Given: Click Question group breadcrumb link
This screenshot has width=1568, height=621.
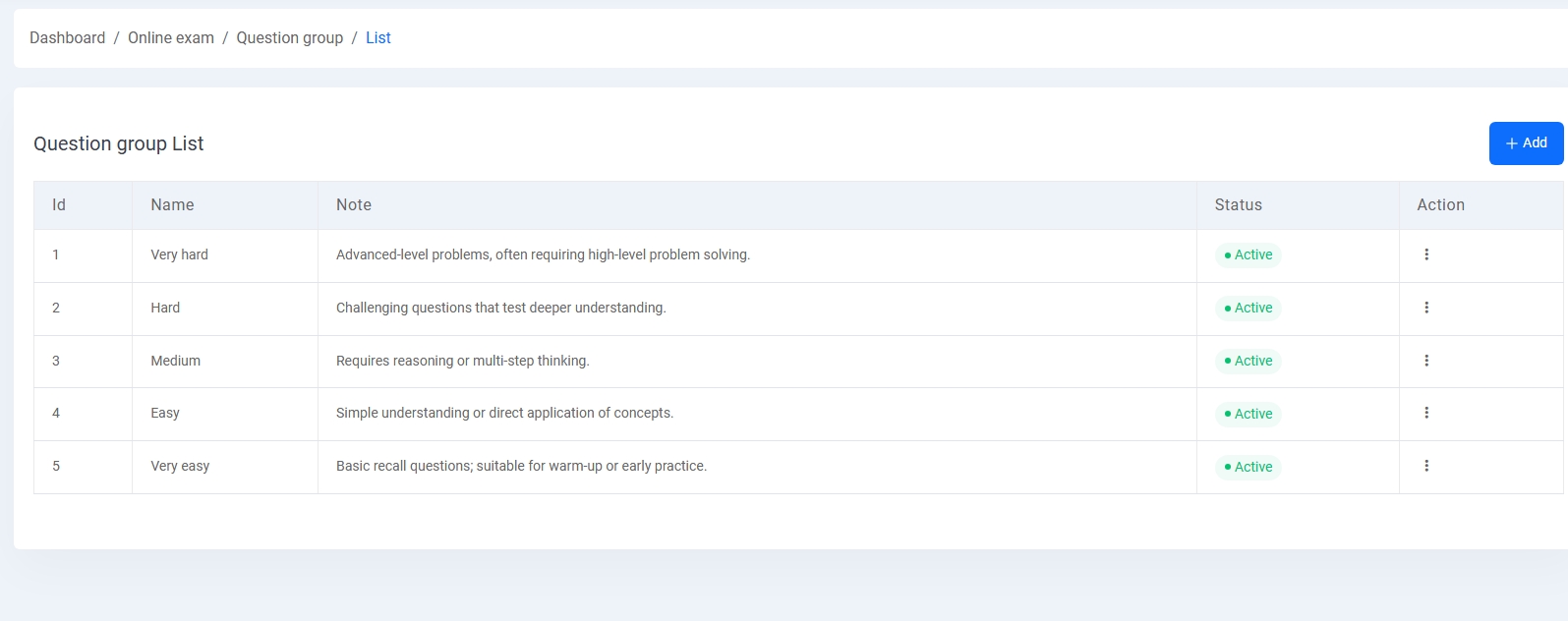Looking at the screenshot, I should pos(289,38).
